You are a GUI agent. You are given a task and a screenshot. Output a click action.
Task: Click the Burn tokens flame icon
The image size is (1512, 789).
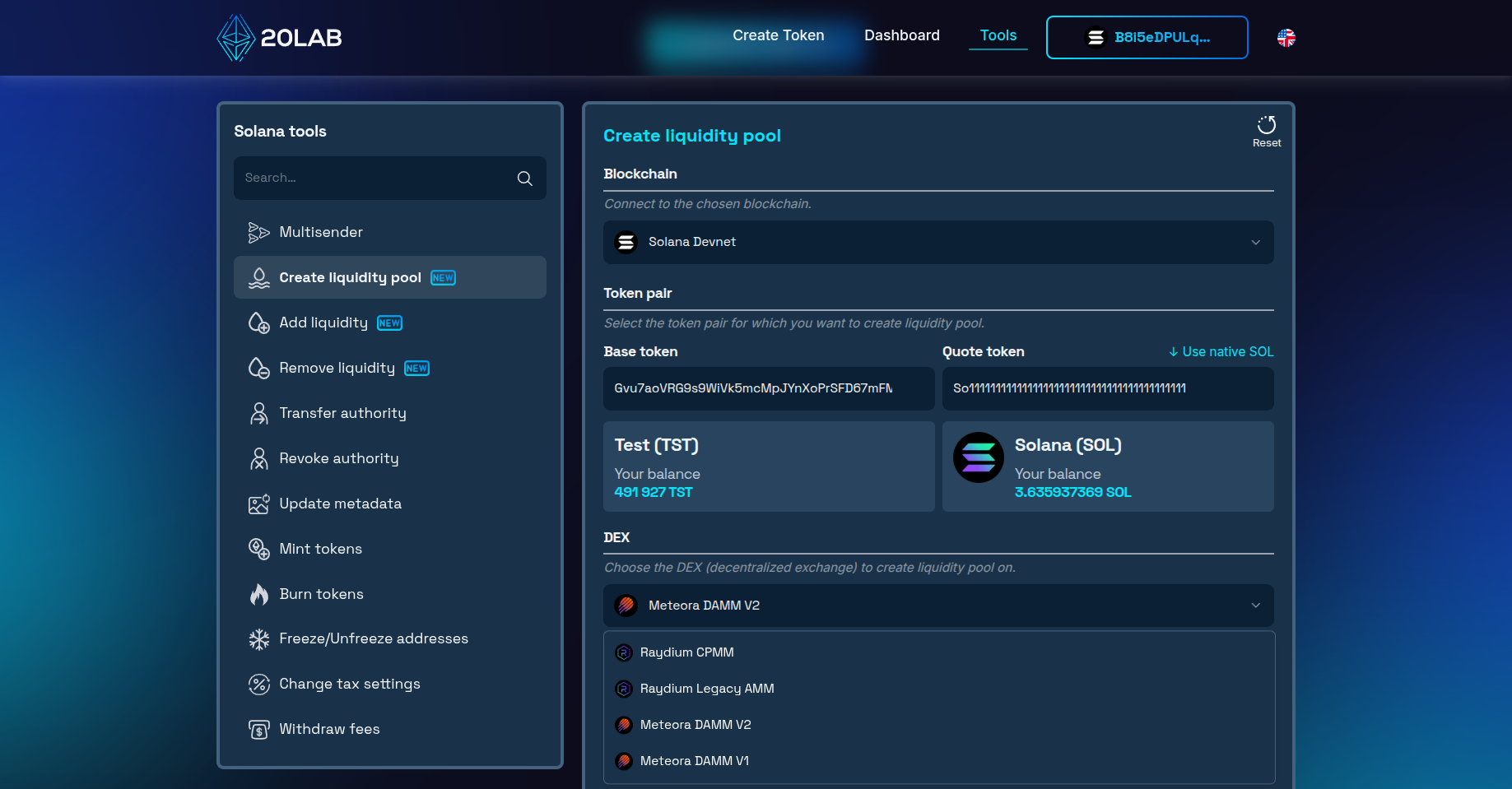(x=259, y=594)
